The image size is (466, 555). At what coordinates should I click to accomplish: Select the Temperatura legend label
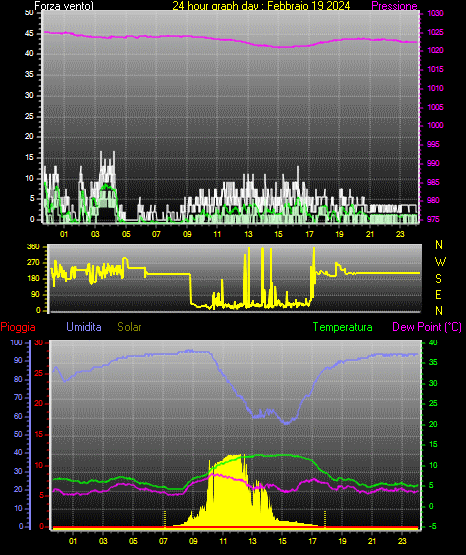343,327
